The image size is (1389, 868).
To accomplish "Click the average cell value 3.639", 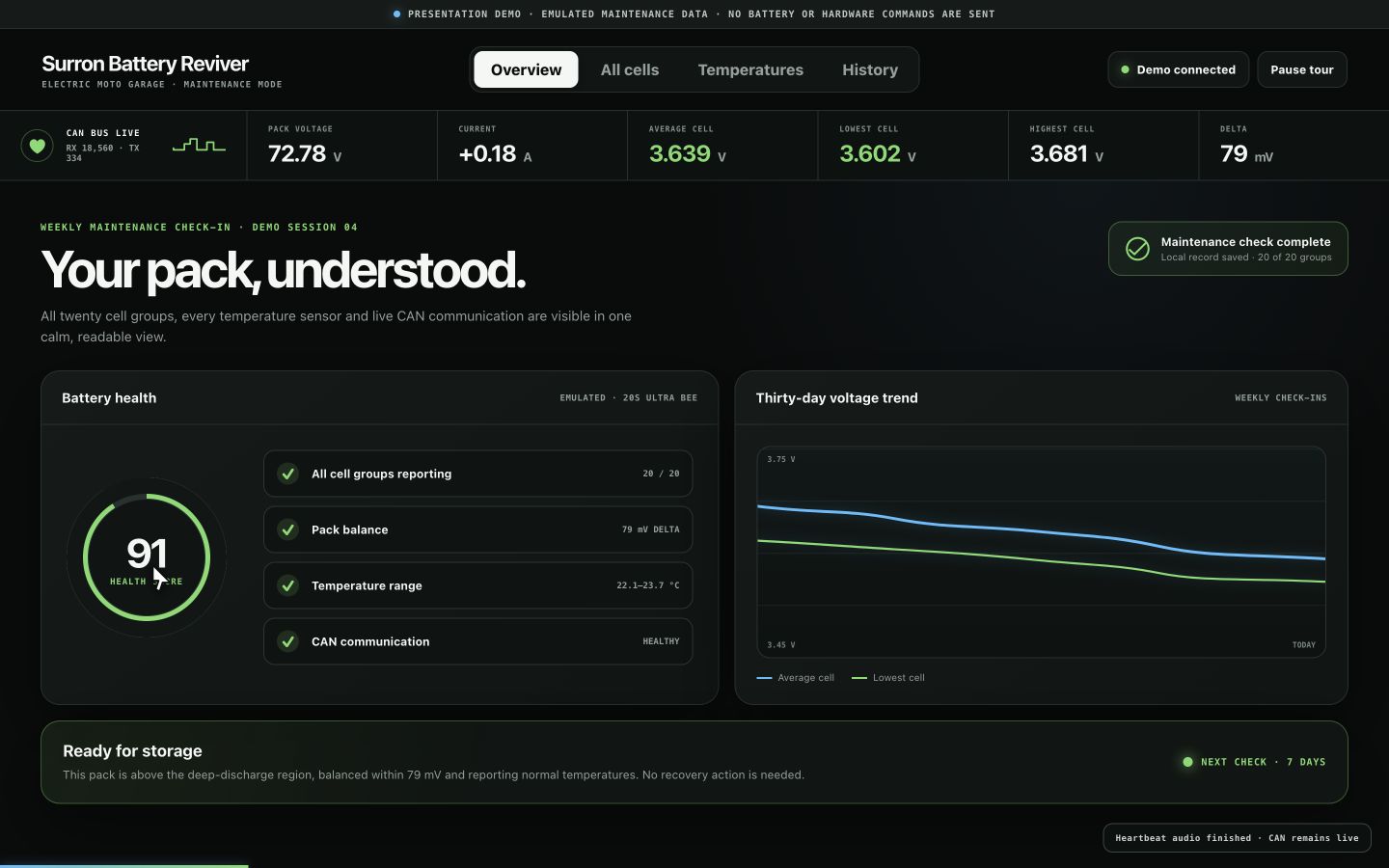I will point(680,153).
